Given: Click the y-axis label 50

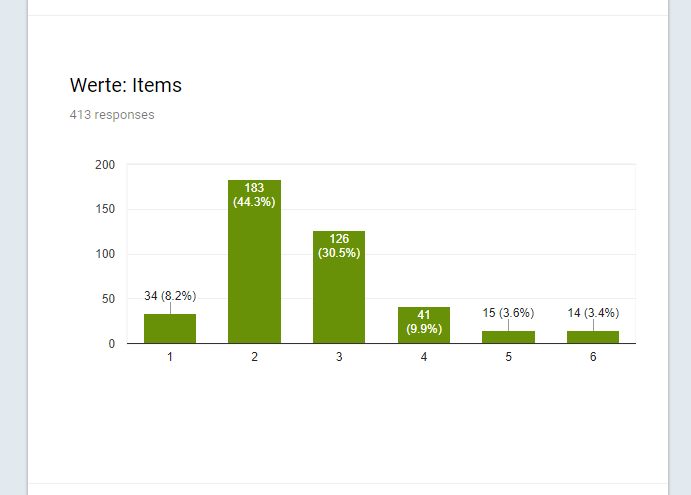Looking at the screenshot, I should [x=108, y=299].
